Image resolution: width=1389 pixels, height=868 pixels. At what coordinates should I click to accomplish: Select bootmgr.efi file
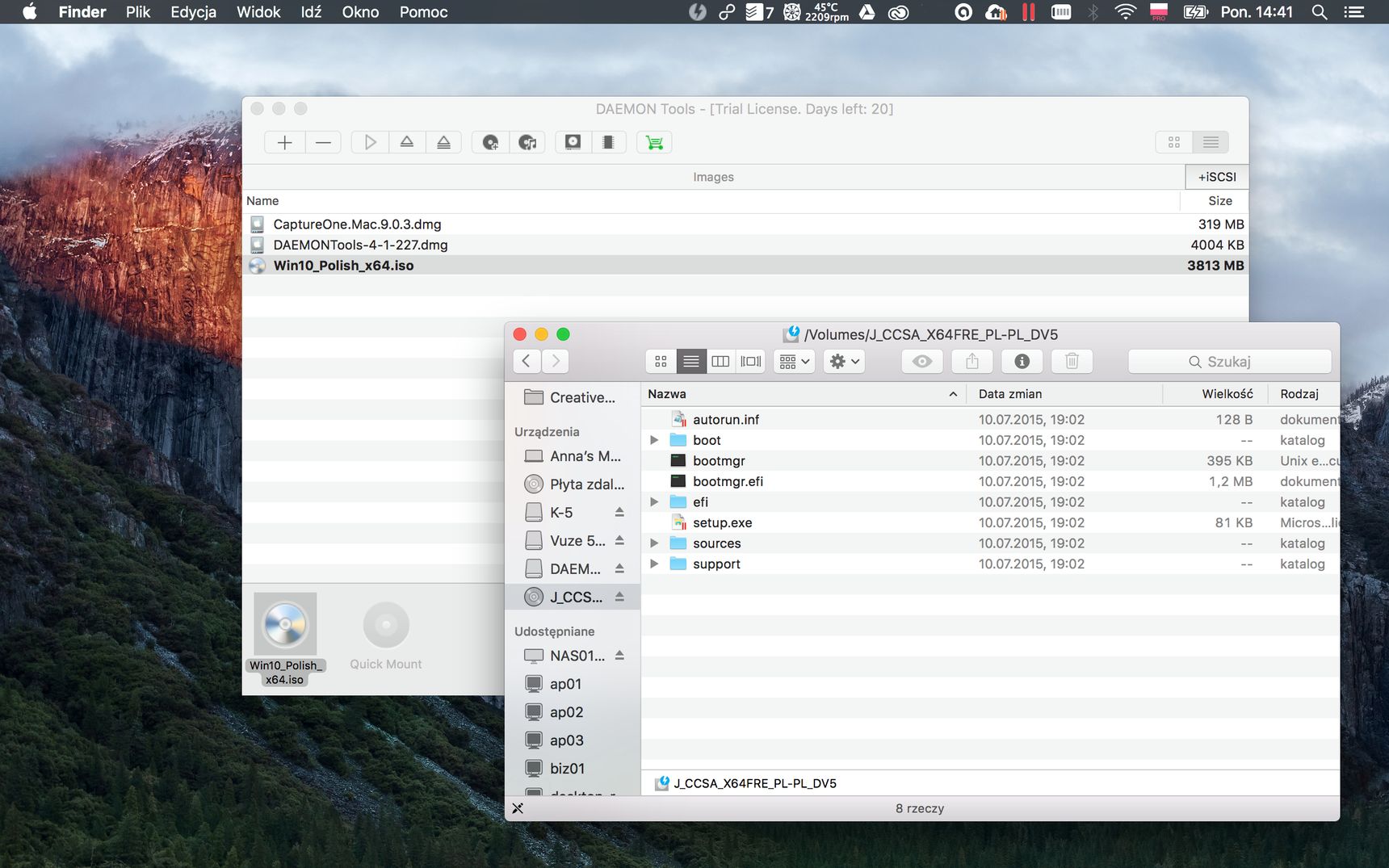pyautogui.click(x=990, y=481)
